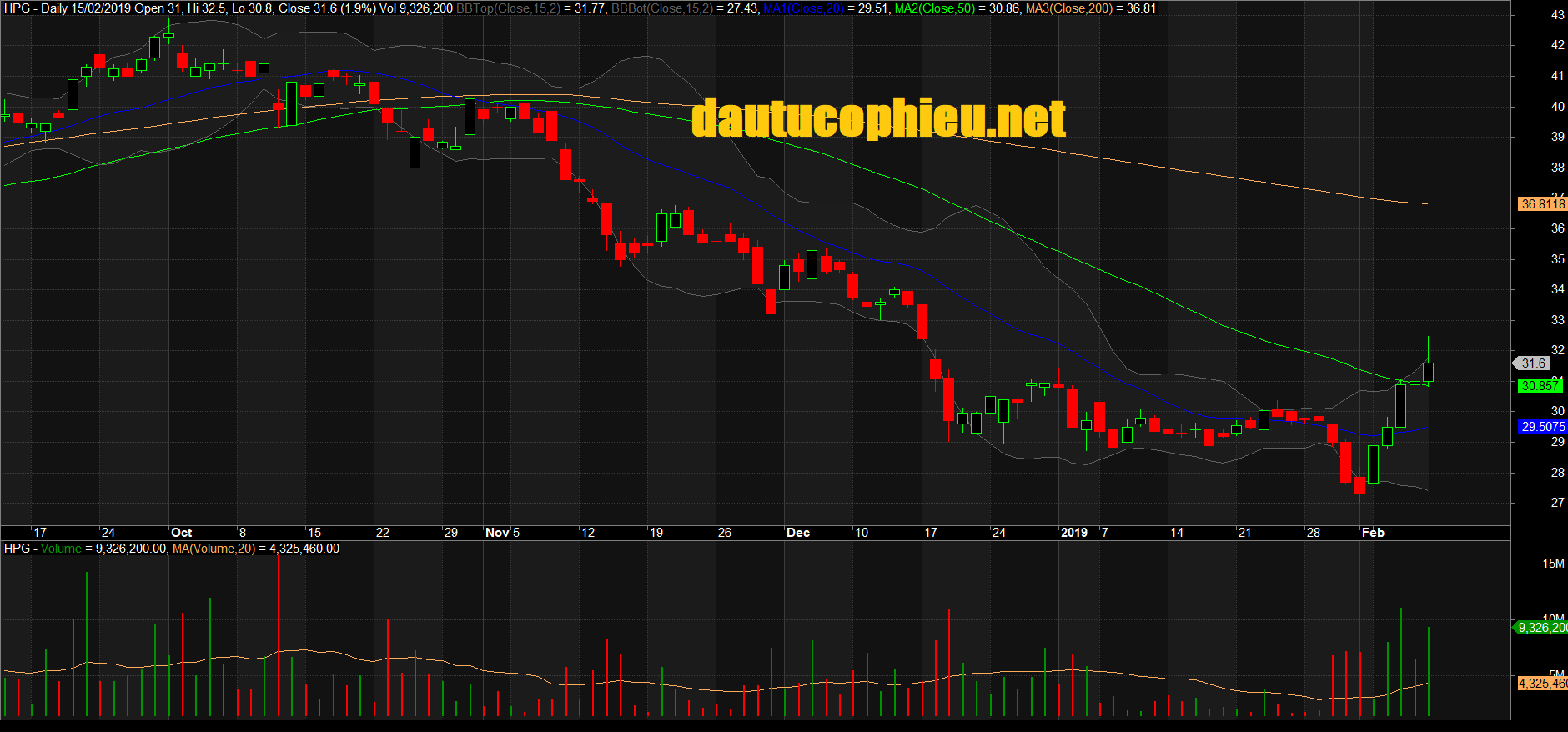Click the 31.6 last close price marker

coord(1533,363)
